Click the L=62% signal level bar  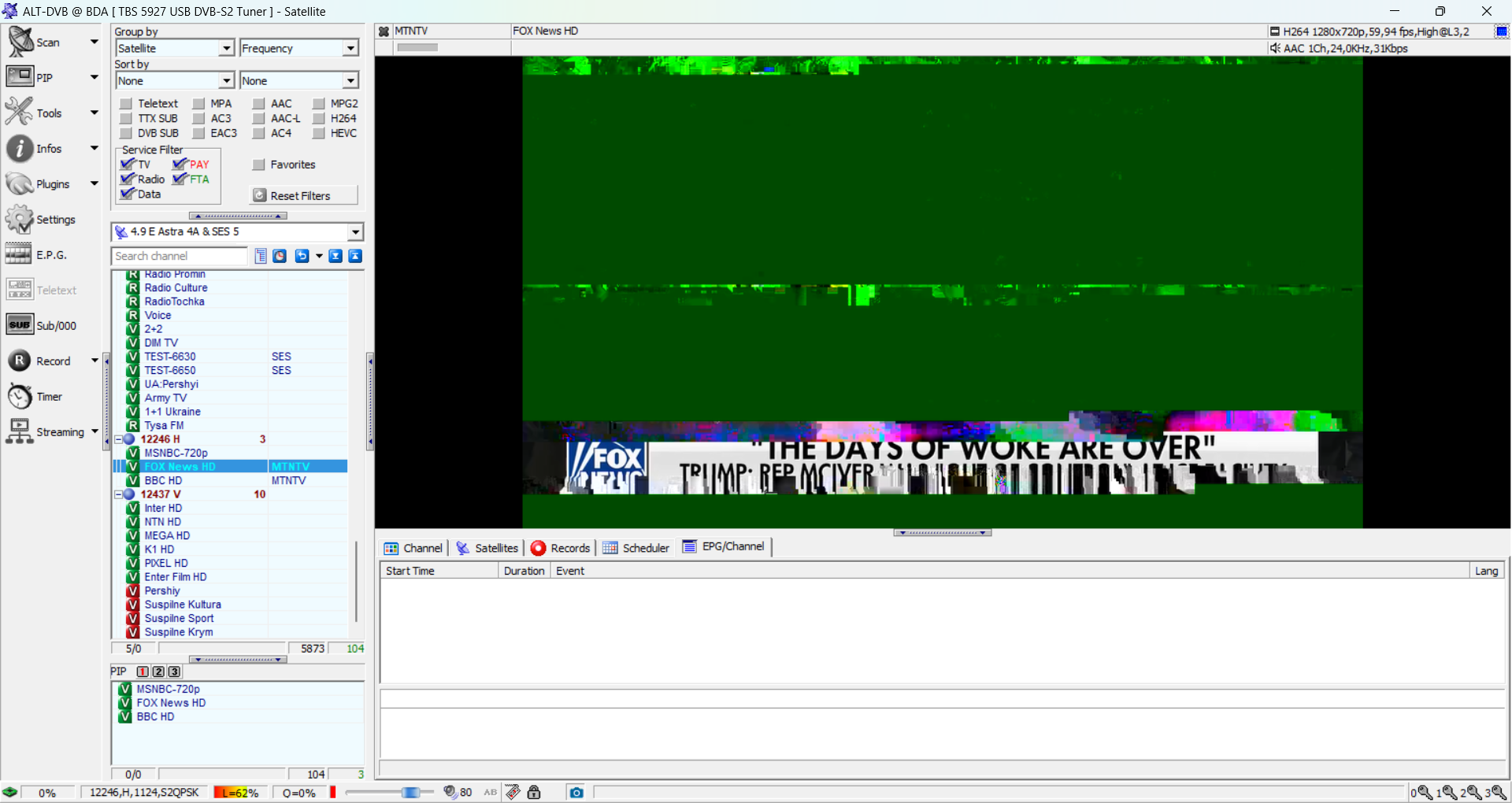pyautogui.click(x=239, y=793)
